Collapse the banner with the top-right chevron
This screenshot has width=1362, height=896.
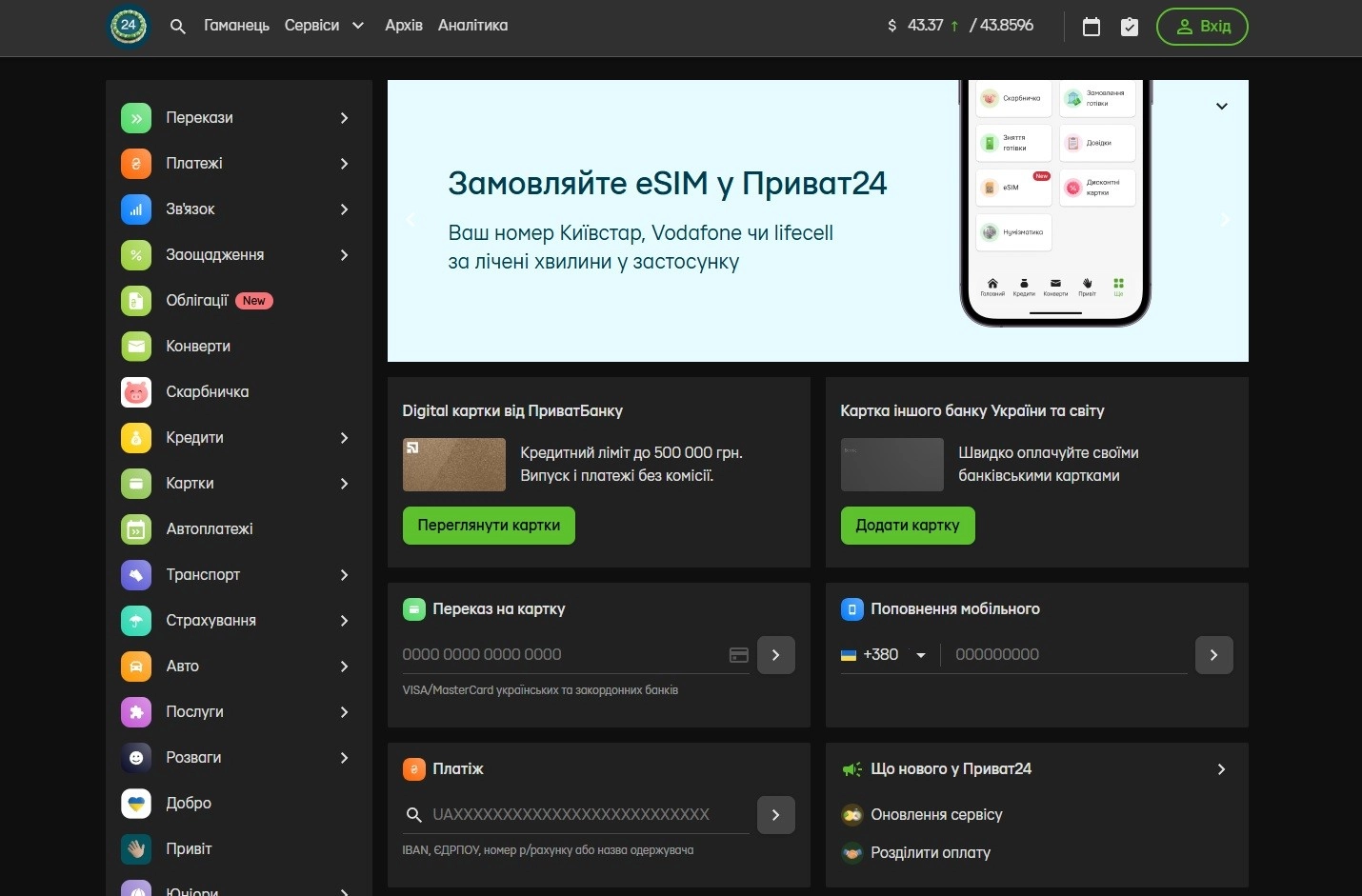(1222, 106)
